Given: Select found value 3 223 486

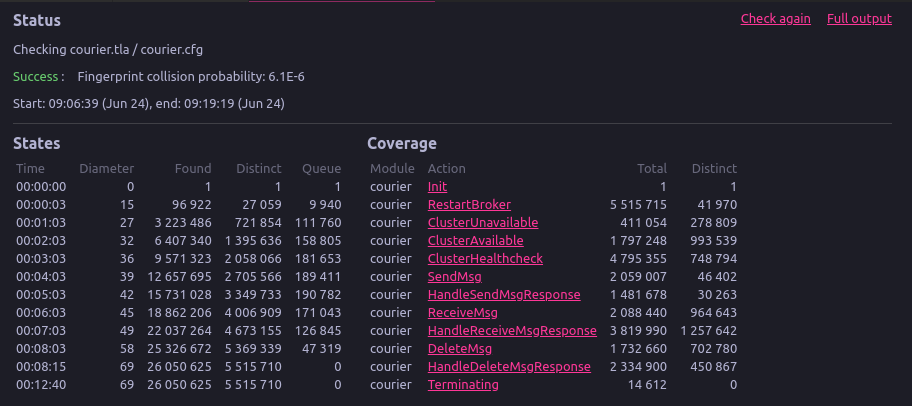Looking at the screenshot, I should (x=184, y=223).
